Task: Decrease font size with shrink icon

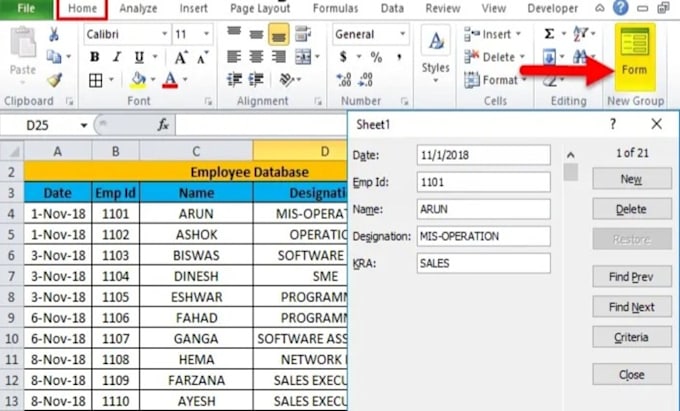Action: point(202,57)
